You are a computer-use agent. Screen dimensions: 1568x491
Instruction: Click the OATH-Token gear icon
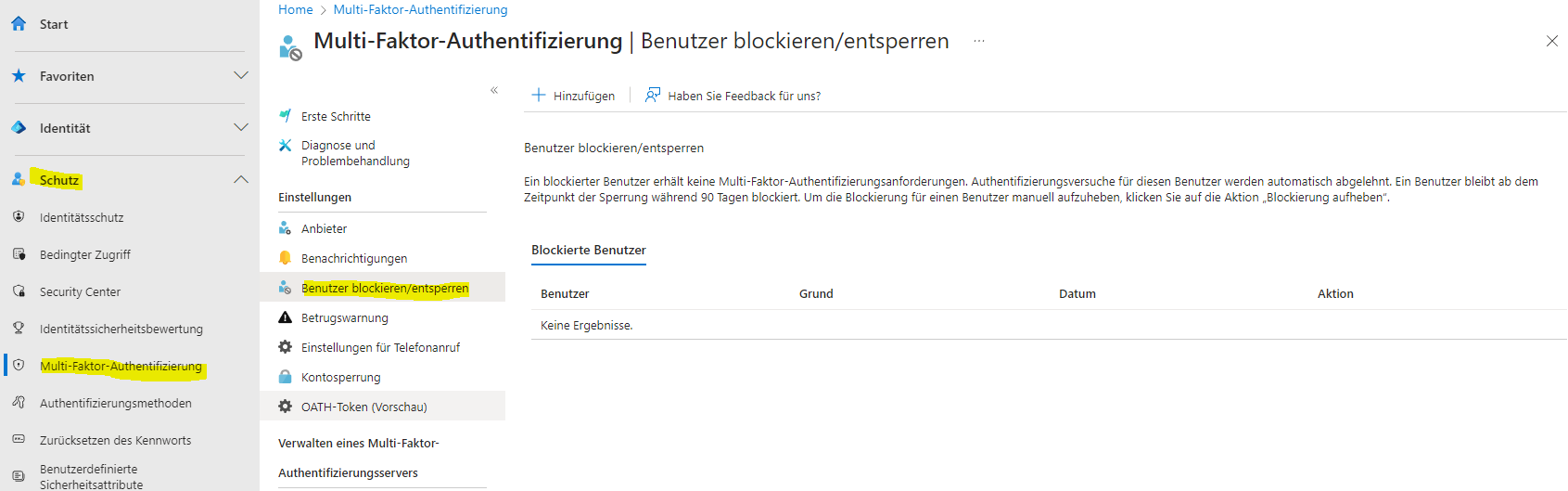click(286, 407)
